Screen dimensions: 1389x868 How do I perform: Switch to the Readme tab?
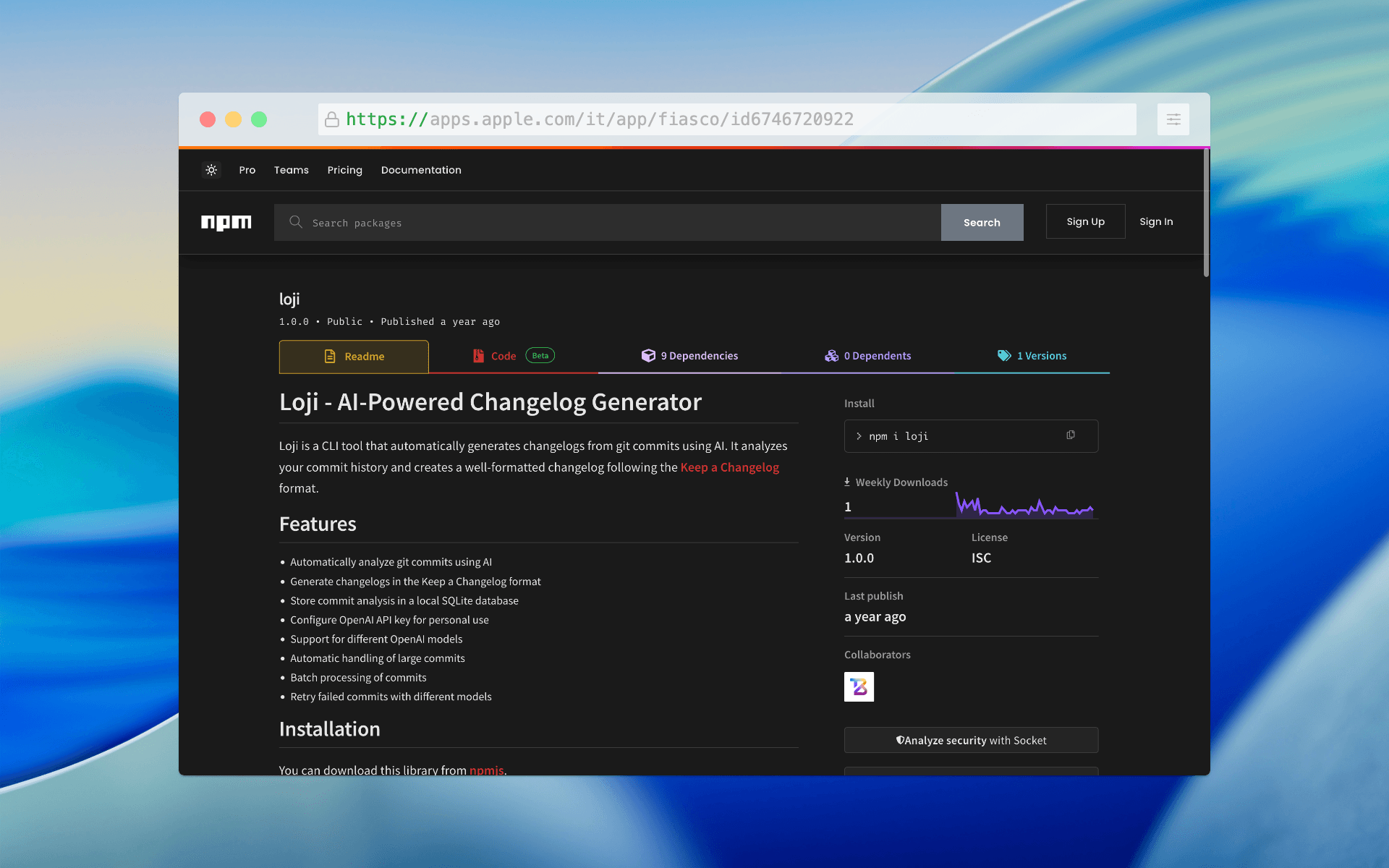[x=354, y=357]
